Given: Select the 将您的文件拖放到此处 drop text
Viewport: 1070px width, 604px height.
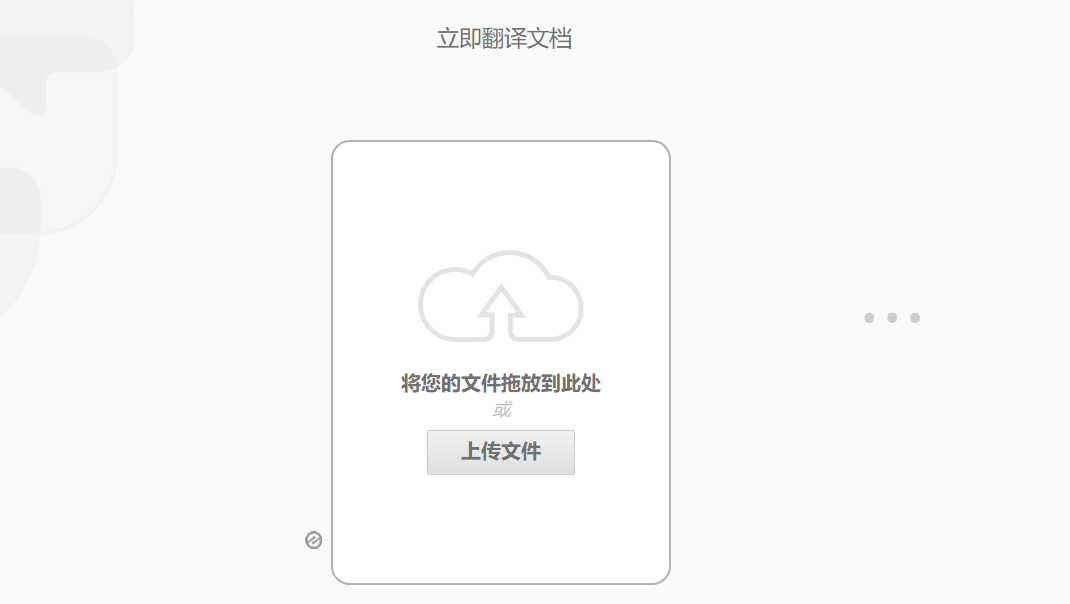Looking at the screenshot, I should click(x=501, y=383).
